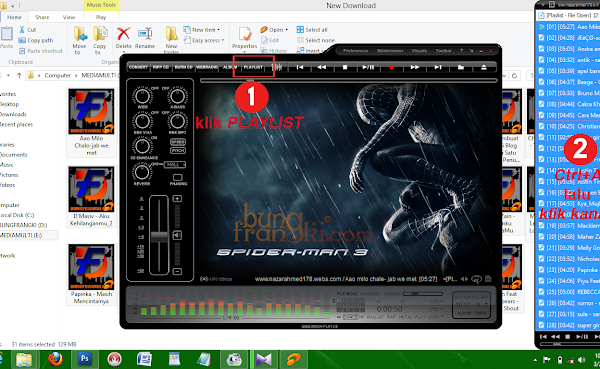Click the REVERB knob
This screenshot has width=600, height=369.
142,172
